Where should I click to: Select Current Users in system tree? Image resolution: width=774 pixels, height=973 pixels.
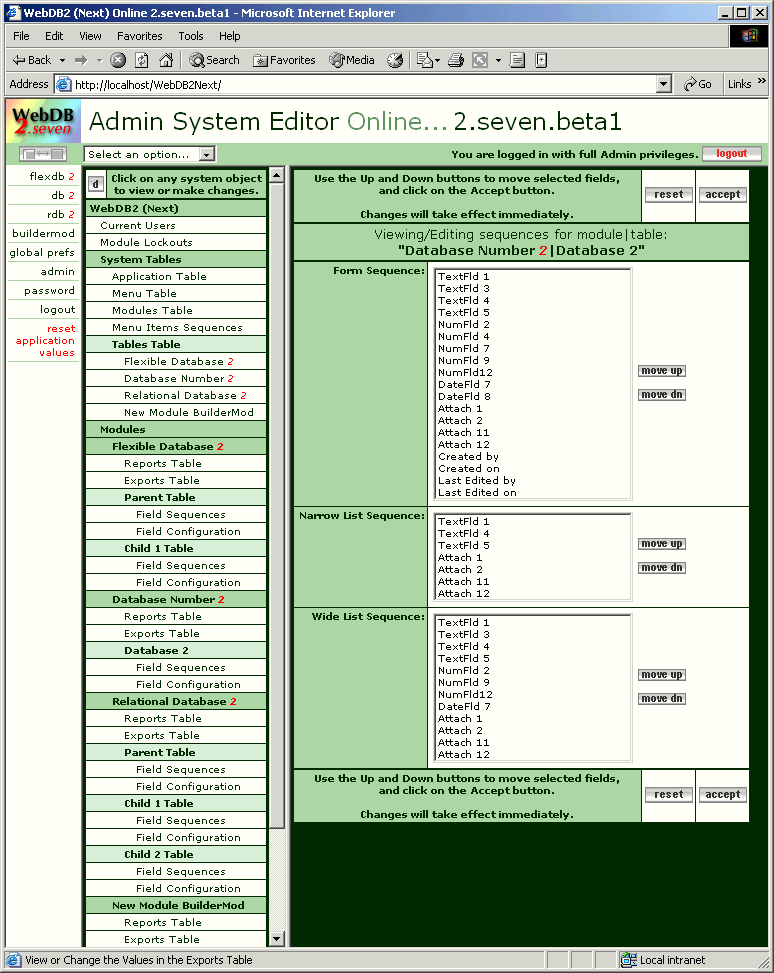176,225
